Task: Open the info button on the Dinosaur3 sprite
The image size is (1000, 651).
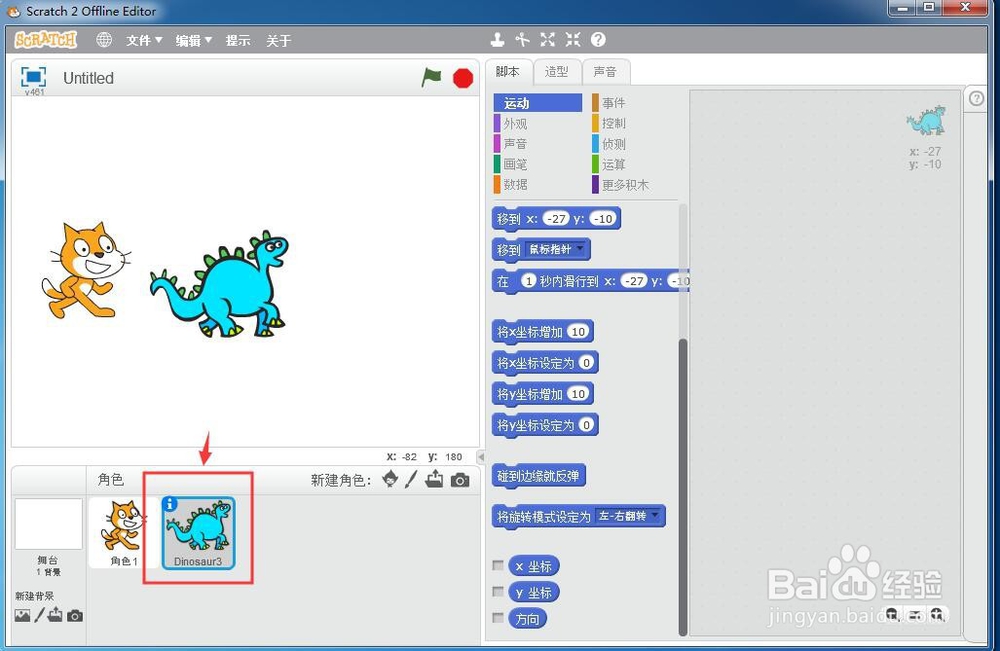Action: coord(170,504)
